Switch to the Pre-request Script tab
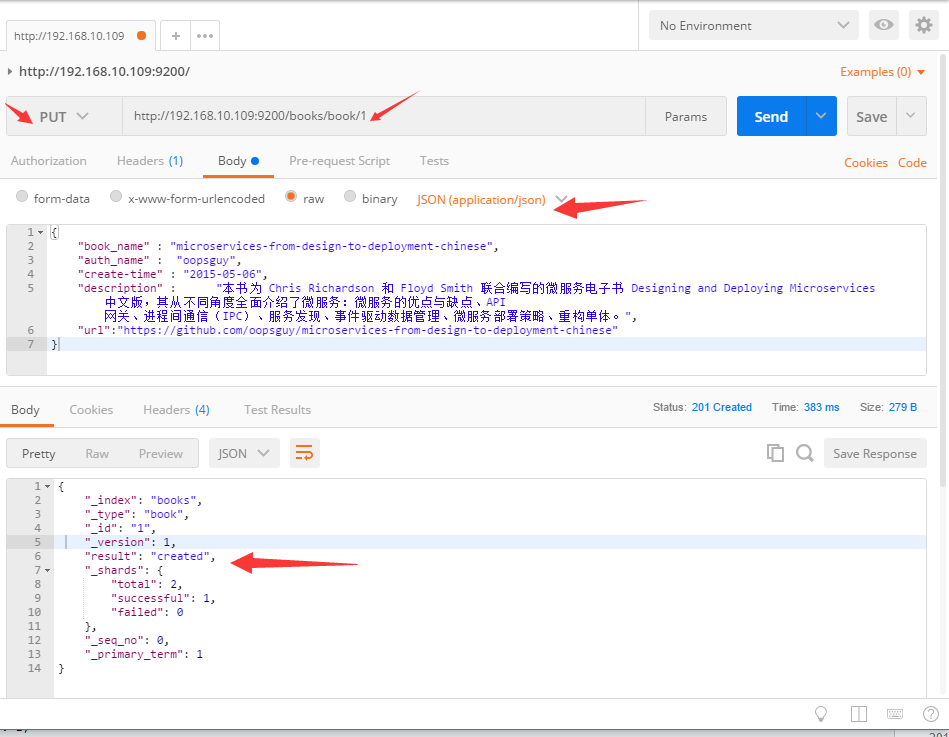The height and width of the screenshot is (737, 949). point(339,161)
